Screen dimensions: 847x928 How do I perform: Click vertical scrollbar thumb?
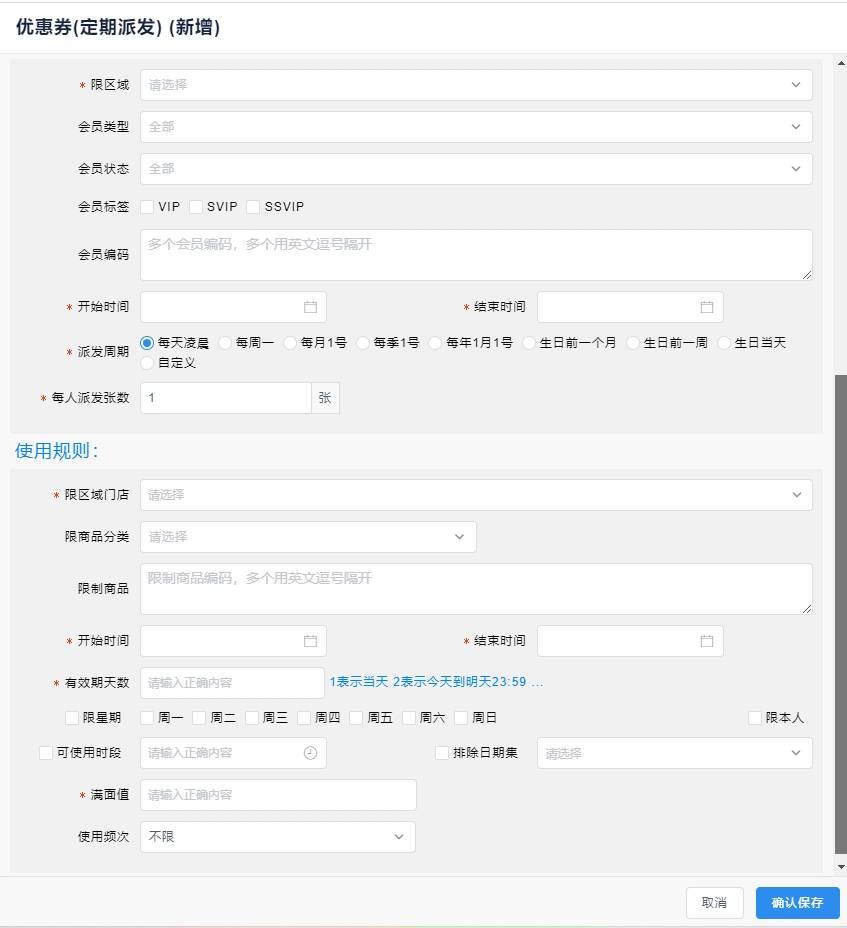[x=841, y=614]
